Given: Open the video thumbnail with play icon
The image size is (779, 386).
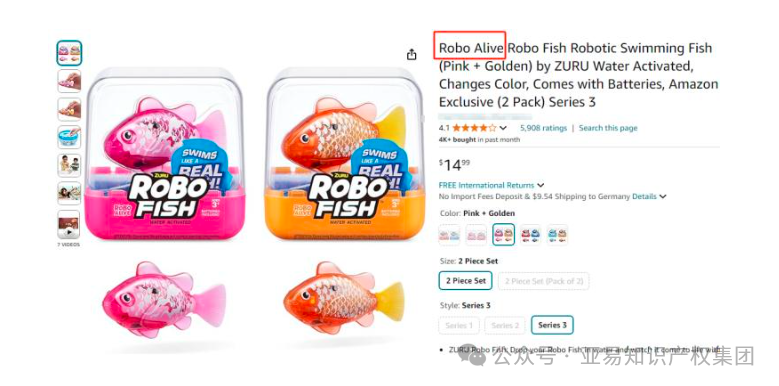Looking at the screenshot, I should 69,225.
